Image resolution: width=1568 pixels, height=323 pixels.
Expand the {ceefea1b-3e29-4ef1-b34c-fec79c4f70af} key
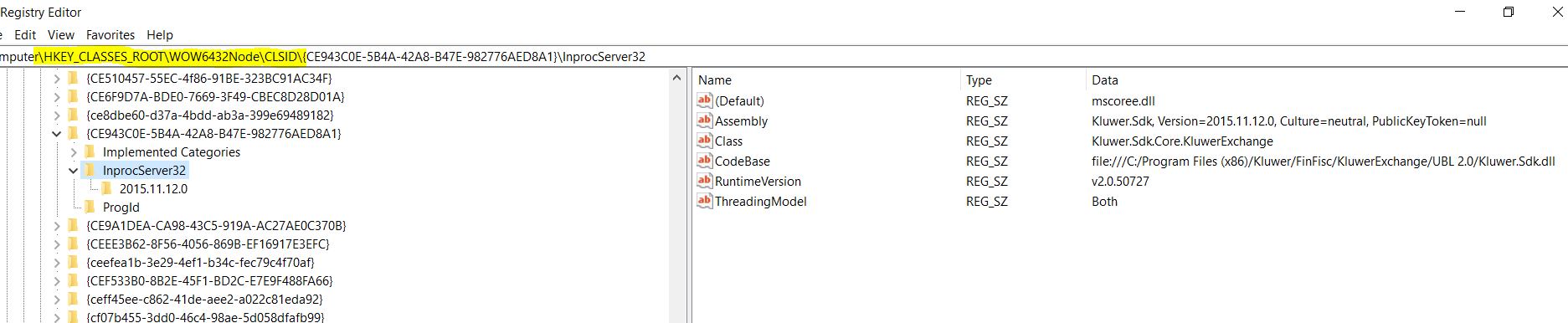[56, 263]
